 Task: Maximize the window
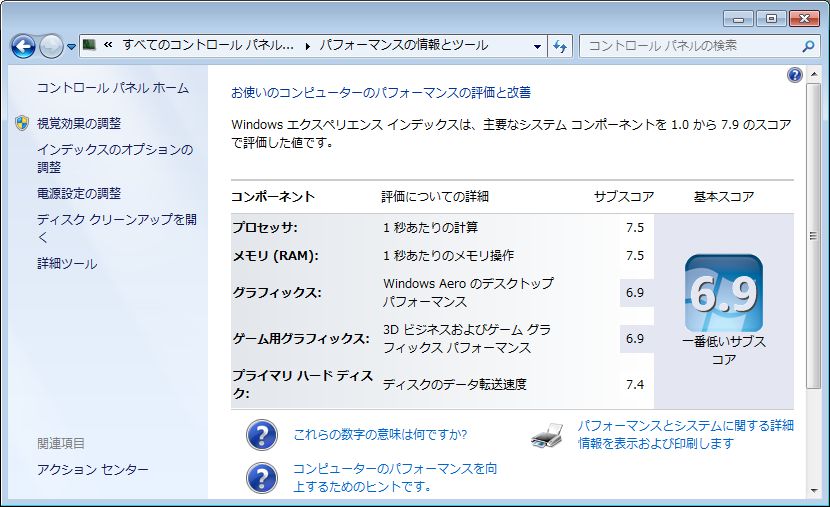(x=771, y=19)
